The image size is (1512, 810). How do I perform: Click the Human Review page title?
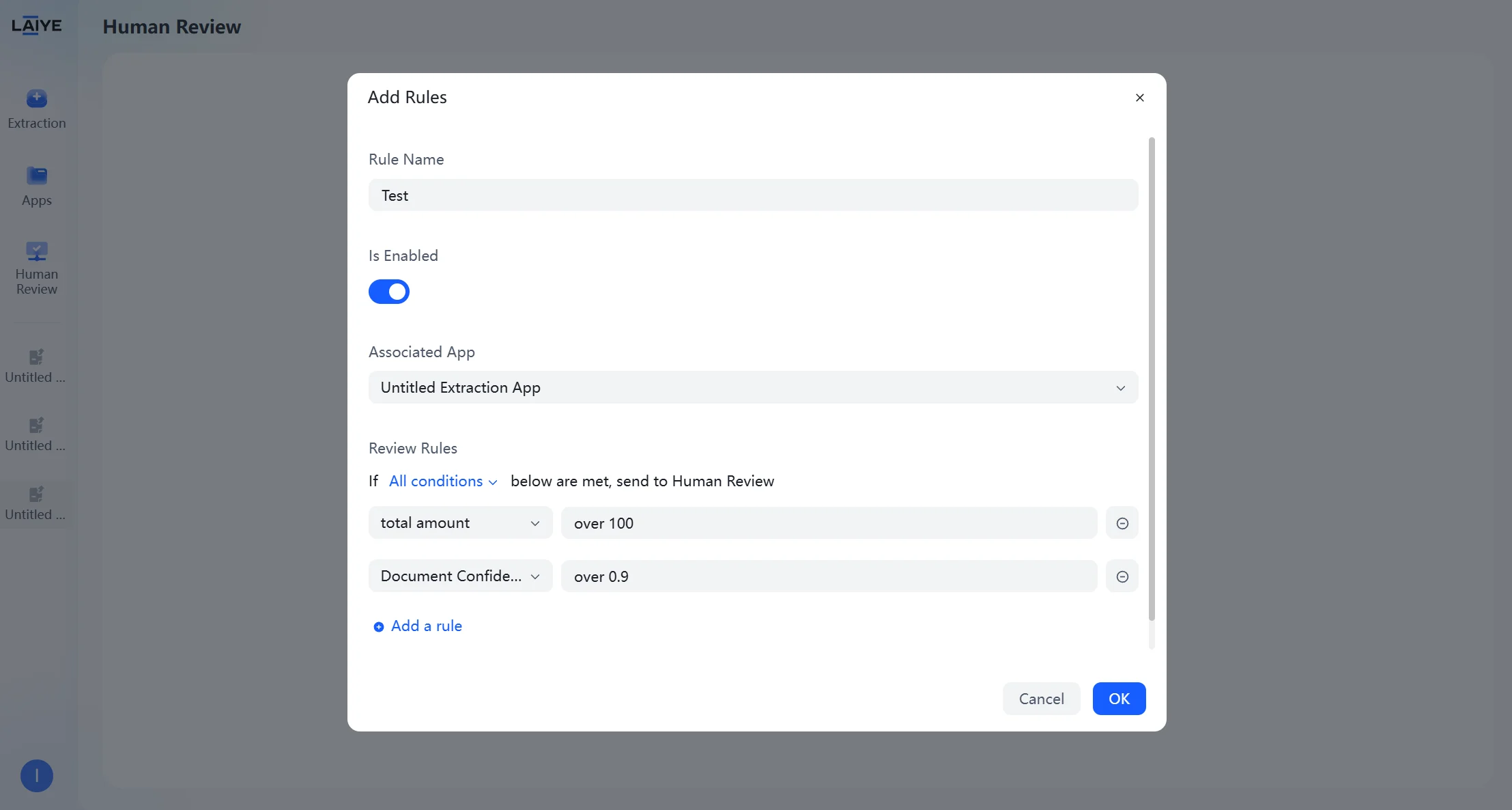click(172, 27)
